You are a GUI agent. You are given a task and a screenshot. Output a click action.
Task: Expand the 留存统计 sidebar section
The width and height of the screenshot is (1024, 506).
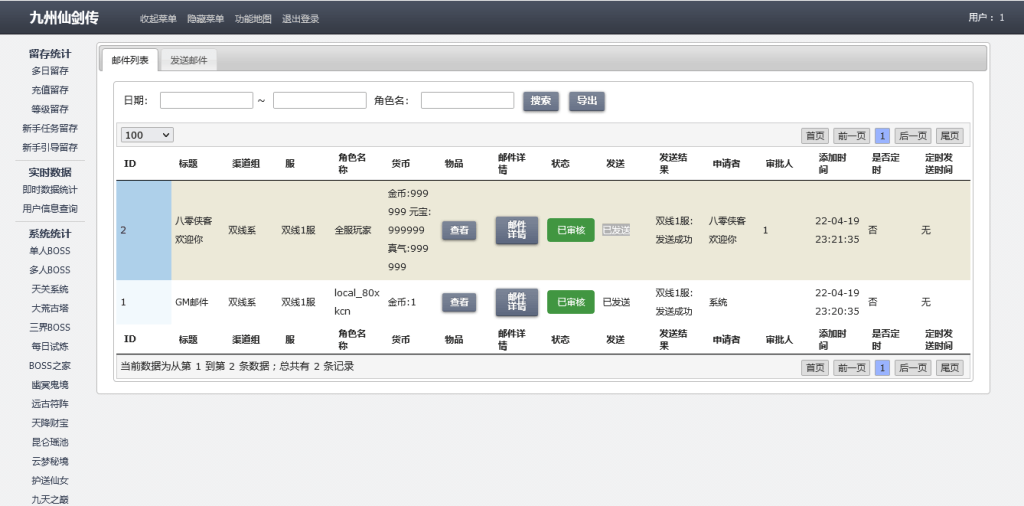[x=50, y=54]
